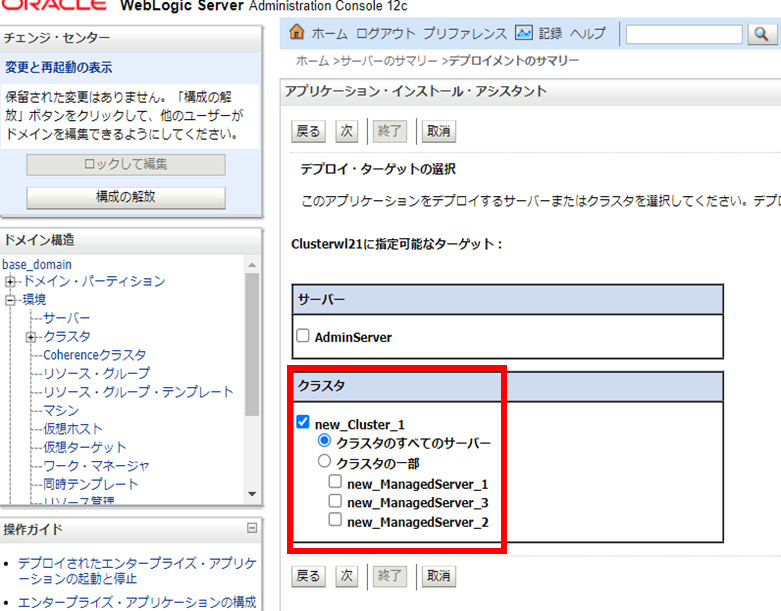Click the magnifier search button
This screenshot has width=781, height=611.
(760, 34)
